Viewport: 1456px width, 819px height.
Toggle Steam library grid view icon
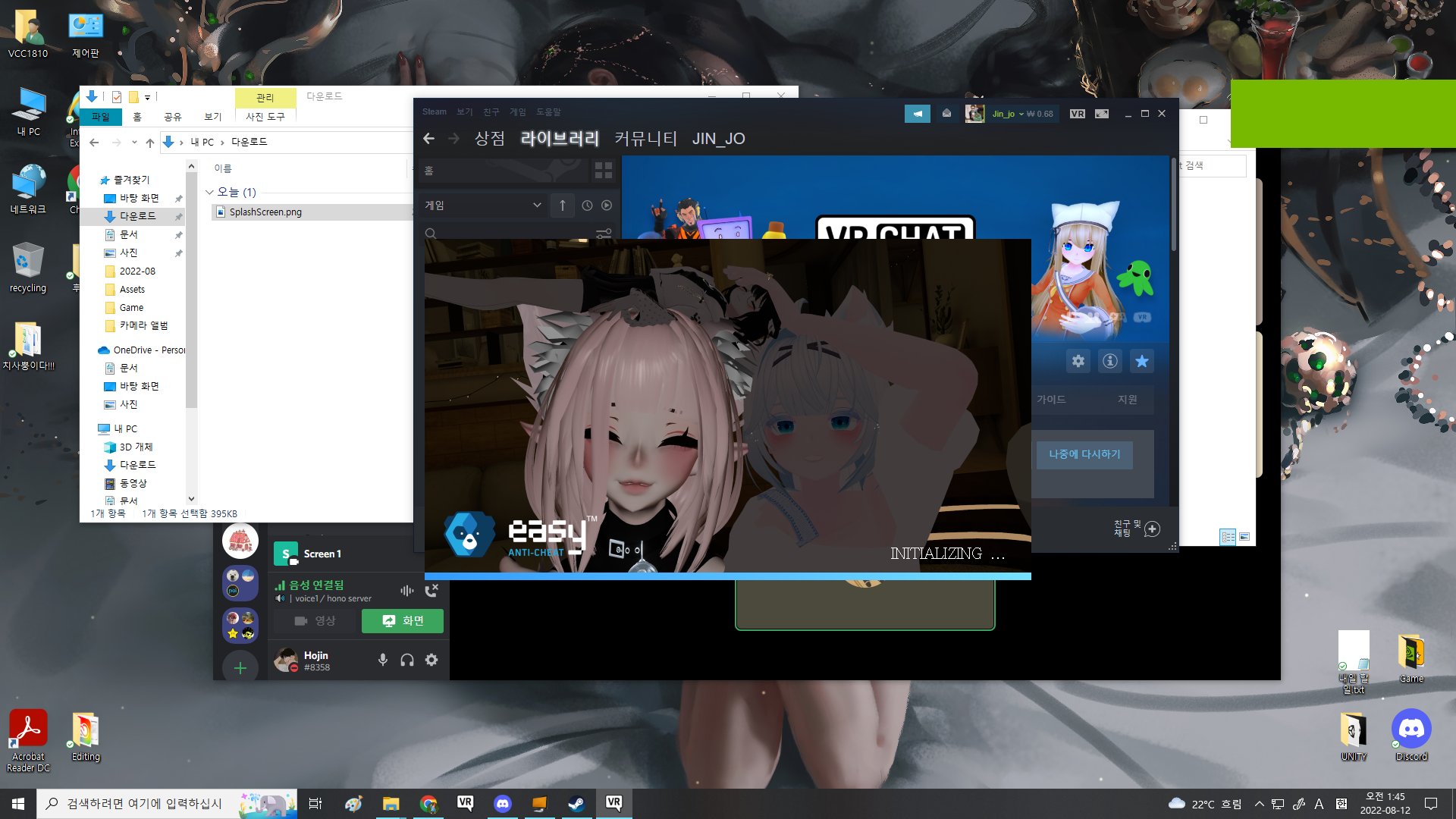[604, 171]
